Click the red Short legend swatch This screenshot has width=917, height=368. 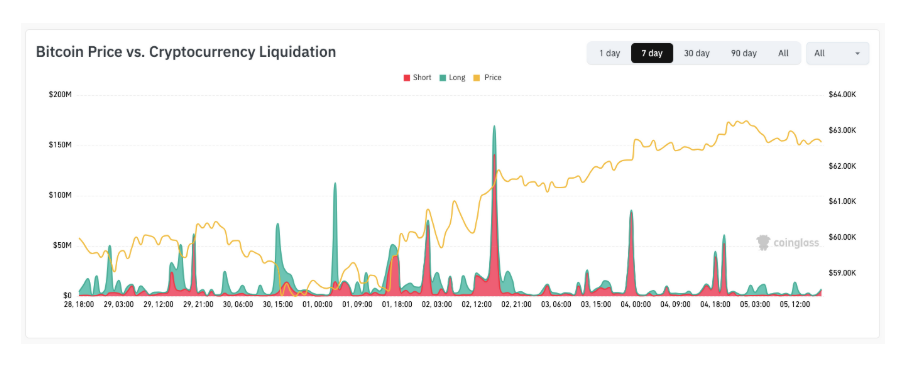click(407, 78)
